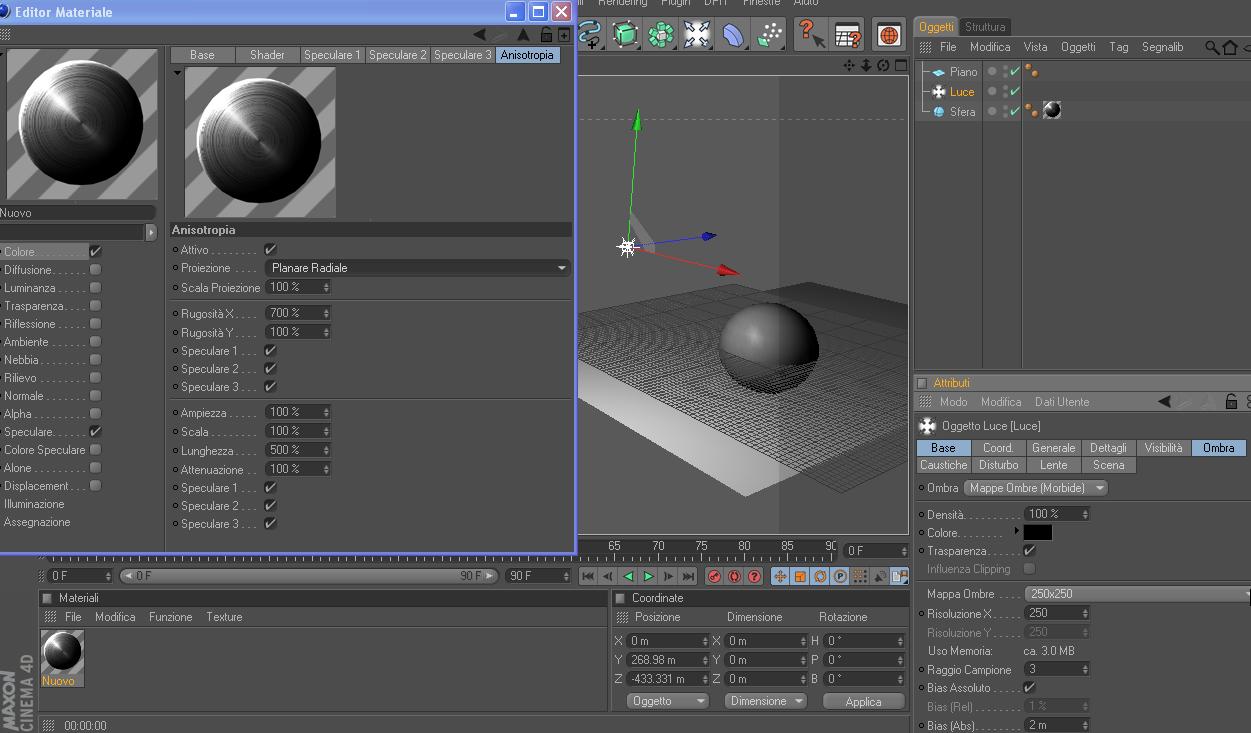Uncheck the Attivo anisotropy checkbox
Screen dimensions: 1251x733
[x=270, y=250]
